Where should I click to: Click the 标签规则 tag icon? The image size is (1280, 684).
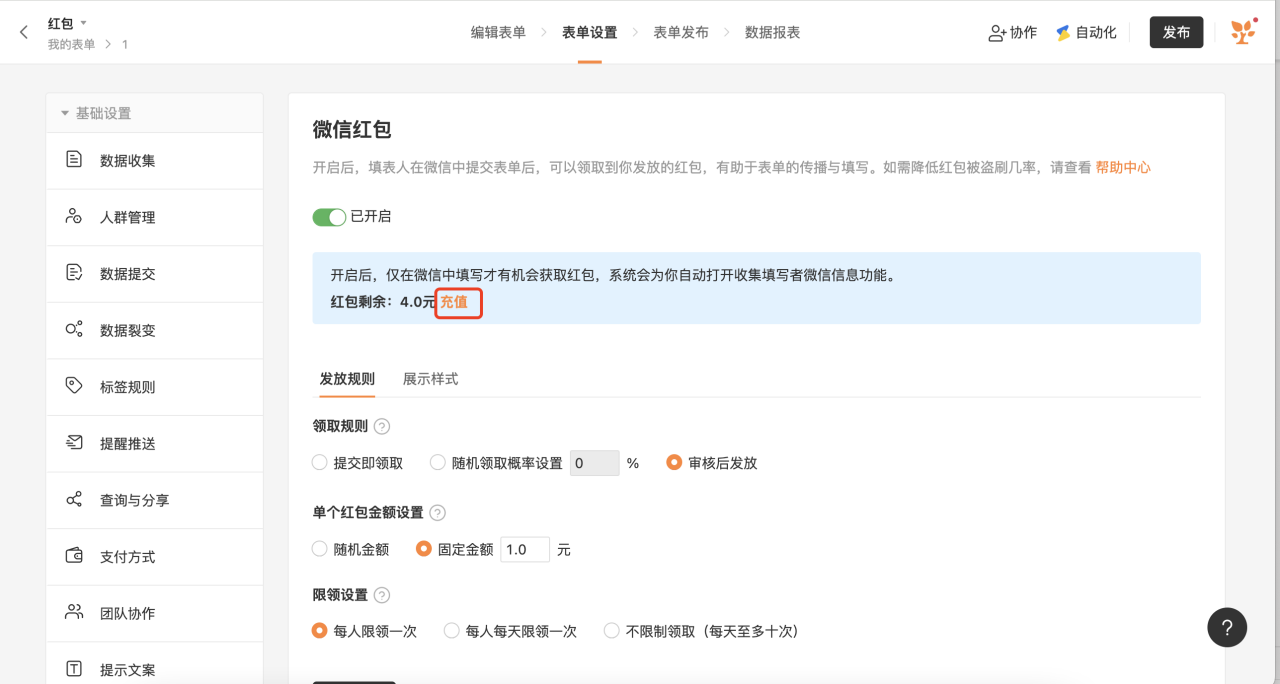click(x=74, y=385)
